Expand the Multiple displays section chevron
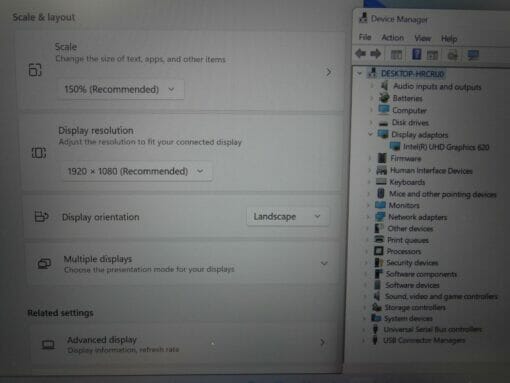This screenshot has width=510, height=383. coord(324,263)
